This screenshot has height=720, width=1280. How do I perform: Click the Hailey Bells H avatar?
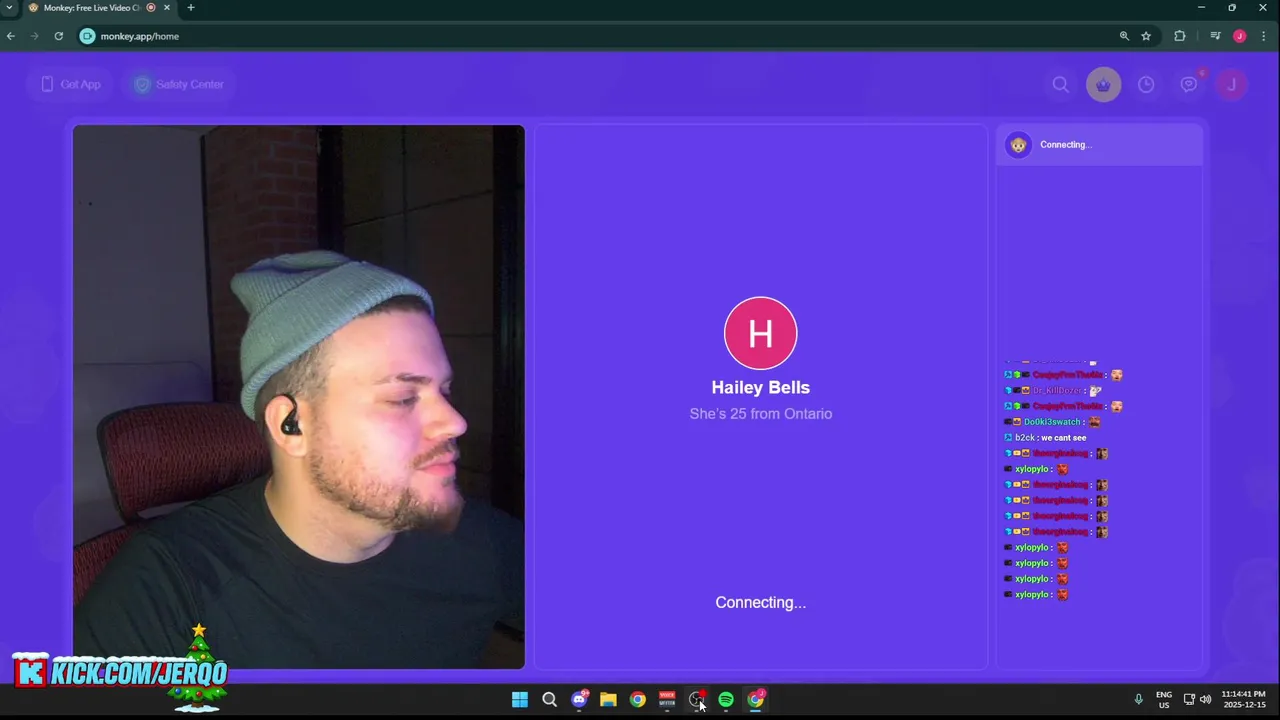761,333
